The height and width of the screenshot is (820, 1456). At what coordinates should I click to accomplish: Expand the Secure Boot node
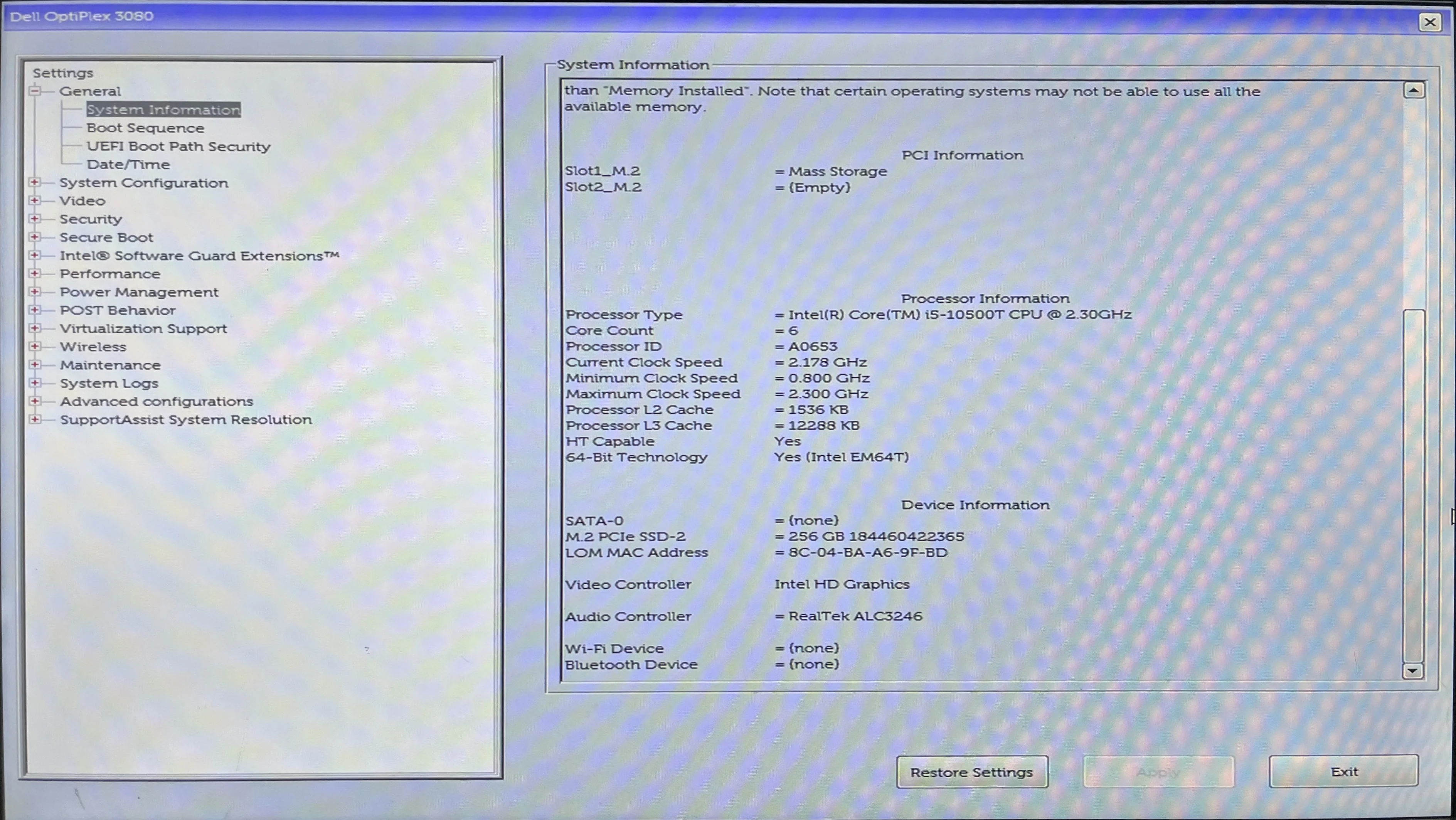[35, 237]
